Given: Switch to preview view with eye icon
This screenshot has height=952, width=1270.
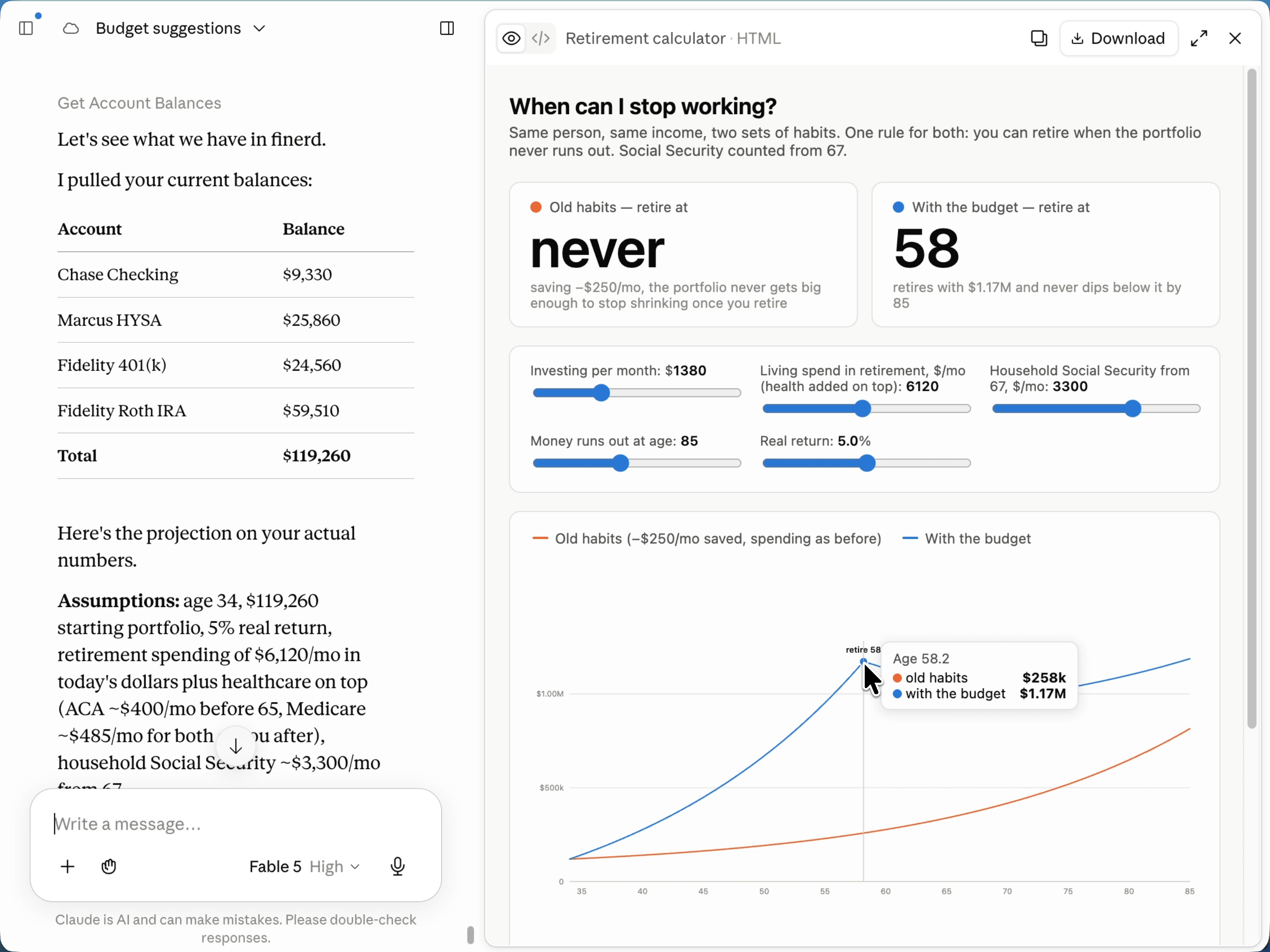Looking at the screenshot, I should (x=511, y=38).
